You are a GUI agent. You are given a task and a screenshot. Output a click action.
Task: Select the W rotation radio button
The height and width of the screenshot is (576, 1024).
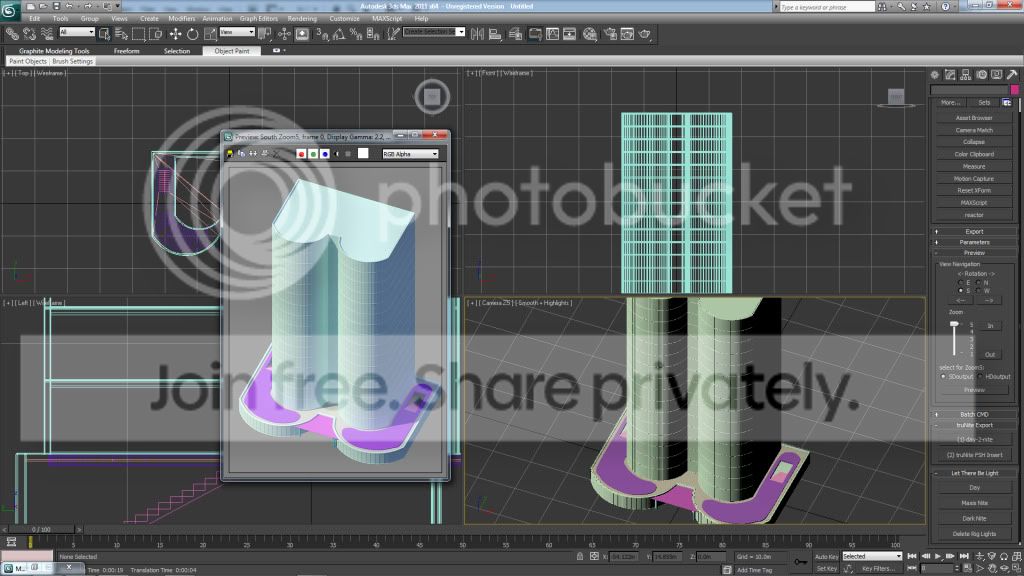978,291
